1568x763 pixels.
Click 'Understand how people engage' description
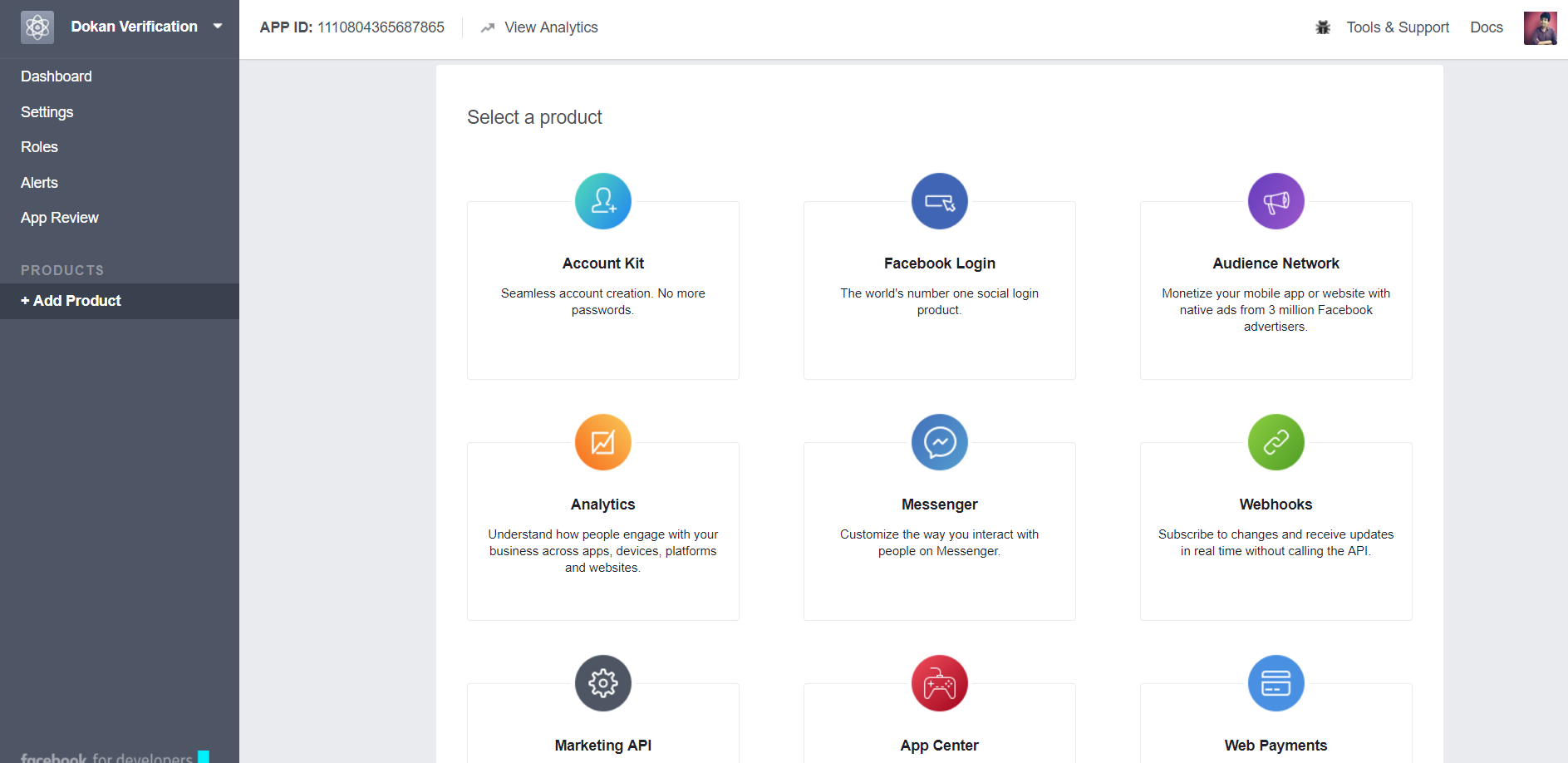click(x=603, y=551)
